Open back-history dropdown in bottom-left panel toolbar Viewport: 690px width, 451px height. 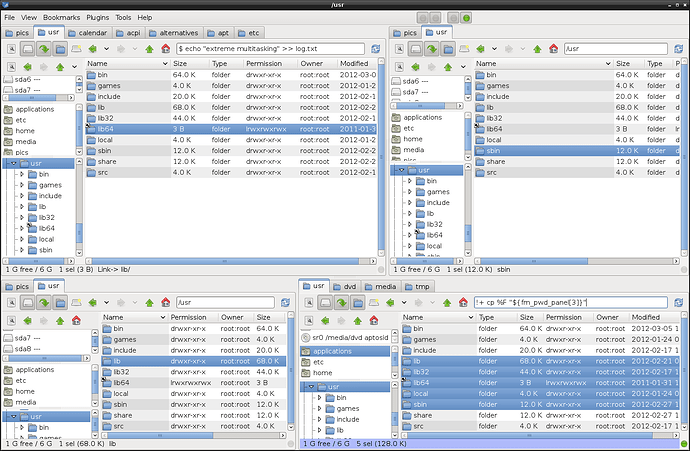tap(106, 303)
